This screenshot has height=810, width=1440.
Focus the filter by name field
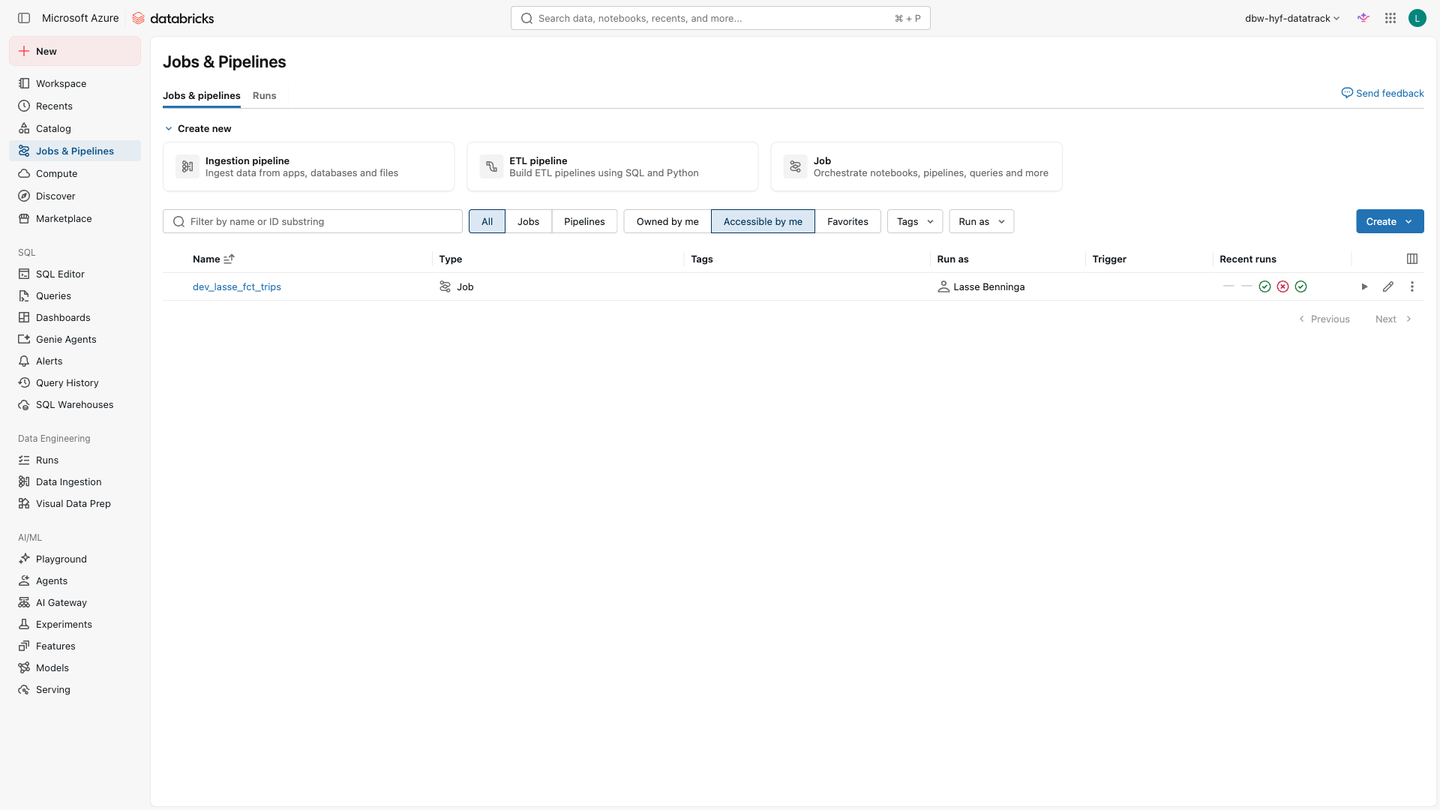click(x=313, y=221)
